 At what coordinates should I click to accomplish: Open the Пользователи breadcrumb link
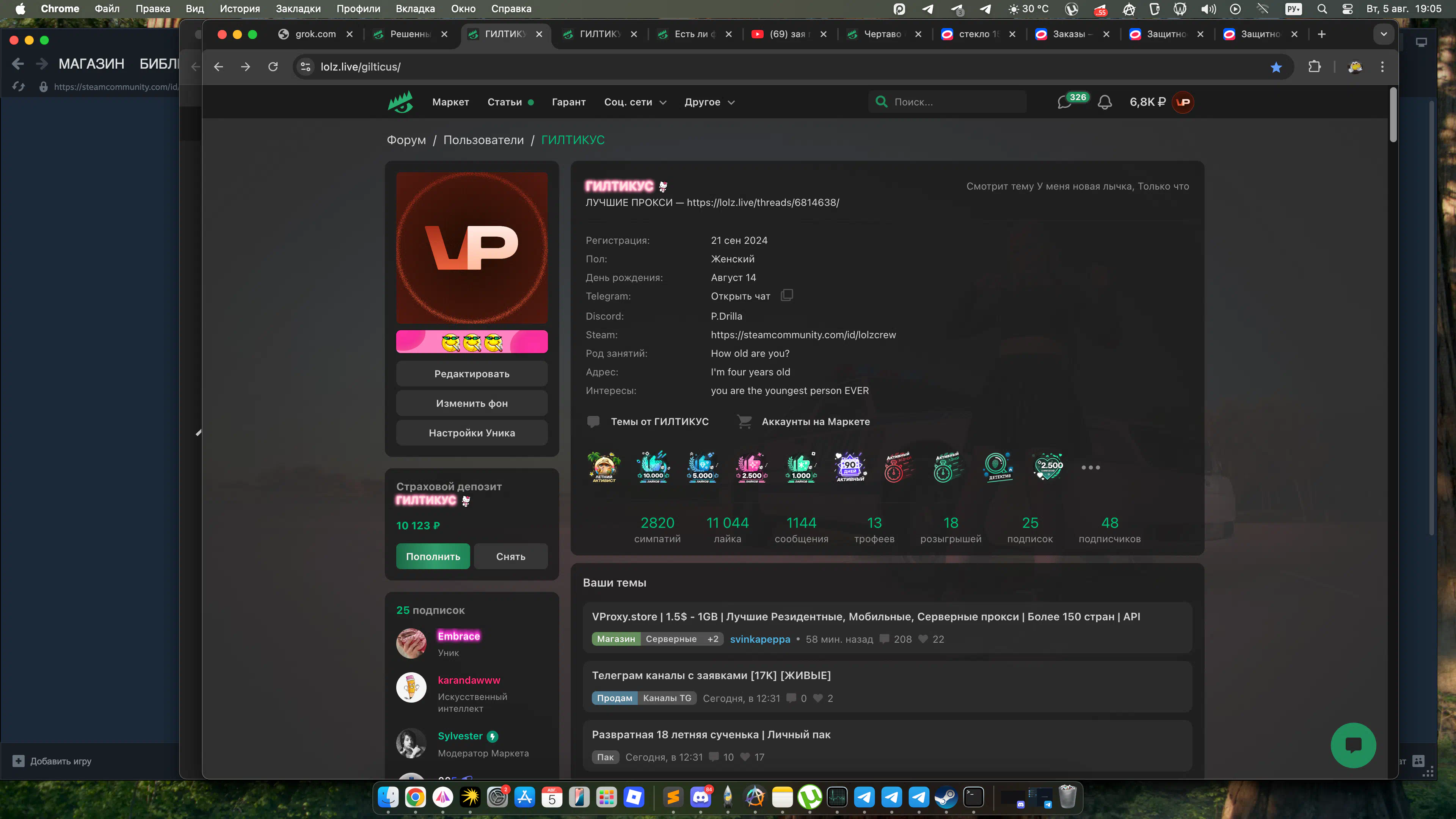point(483,140)
